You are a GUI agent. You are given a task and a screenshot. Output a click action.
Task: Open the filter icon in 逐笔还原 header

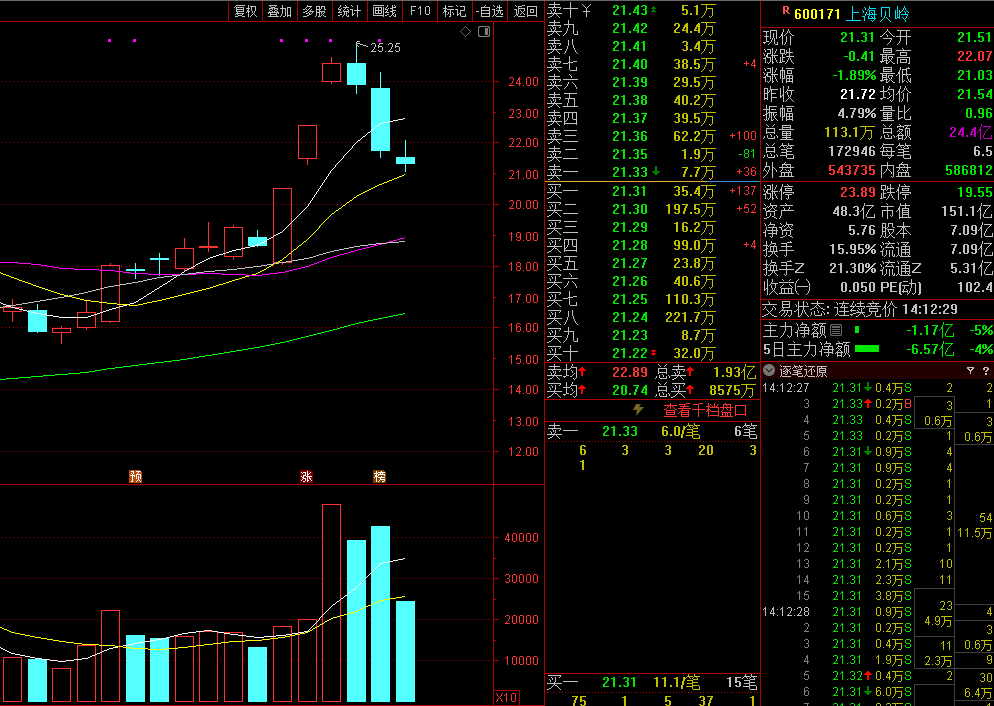click(970, 371)
